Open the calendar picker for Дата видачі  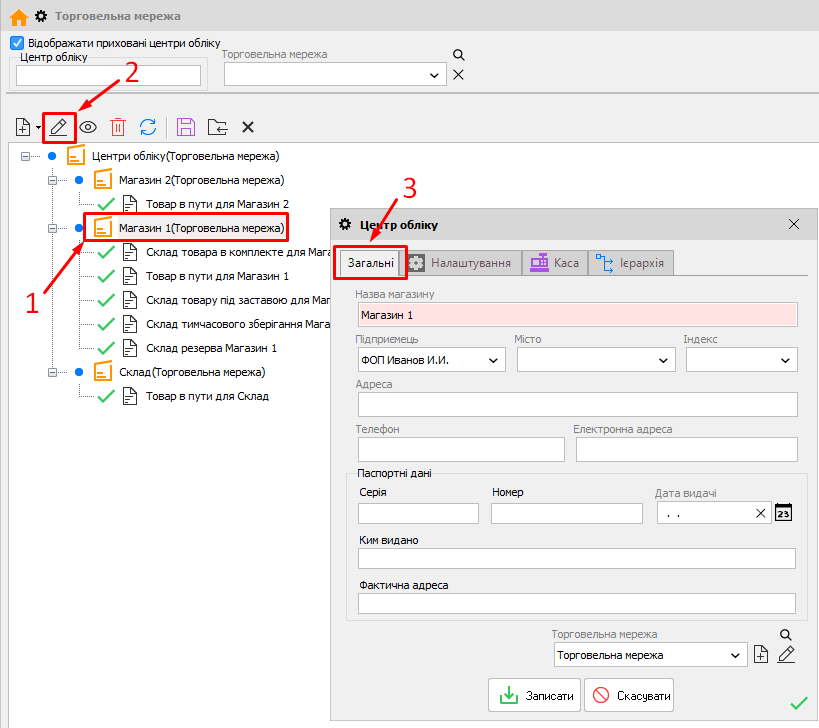click(784, 513)
